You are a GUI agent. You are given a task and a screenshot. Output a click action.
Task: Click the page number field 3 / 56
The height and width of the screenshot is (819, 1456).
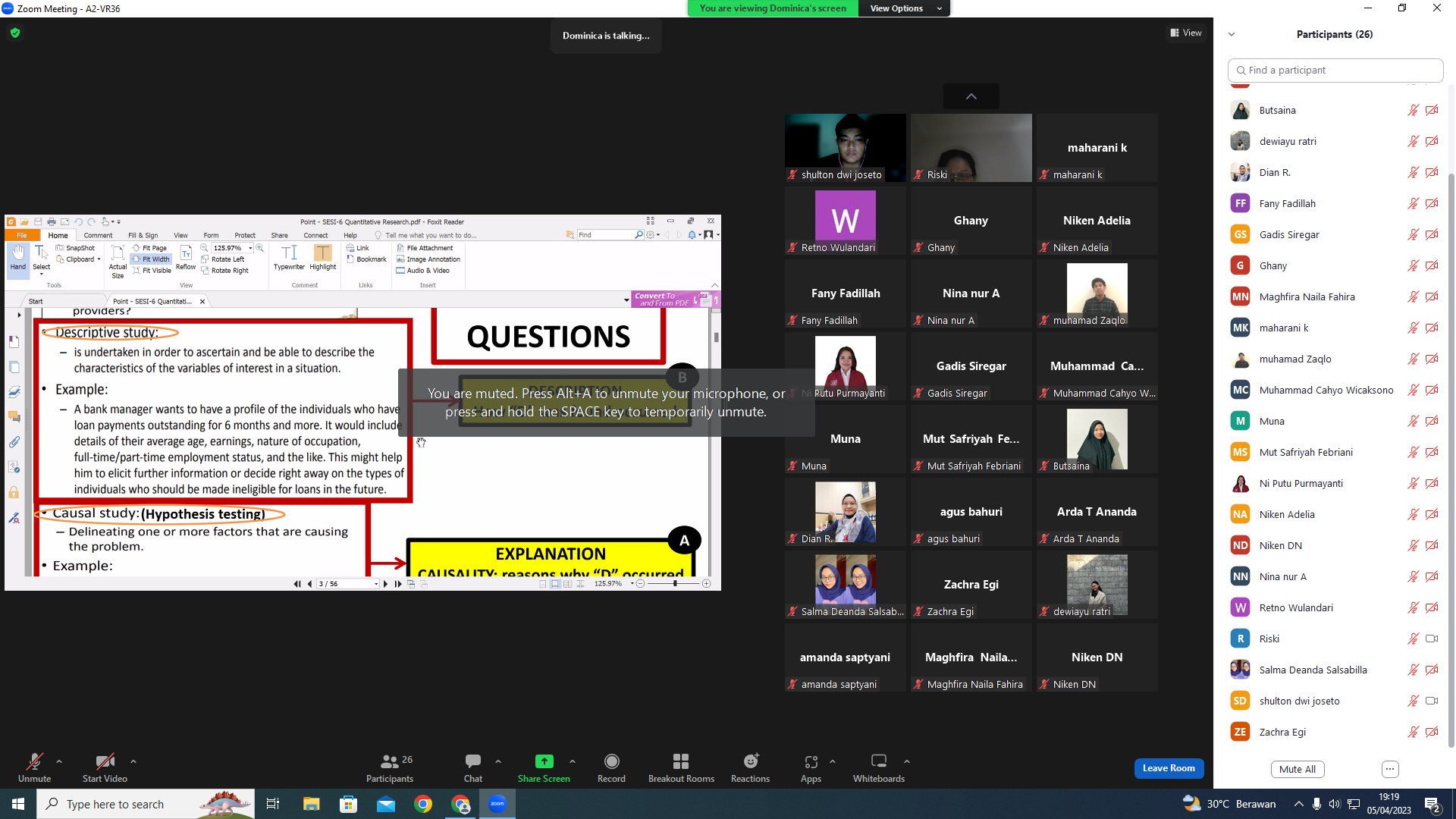tap(347, 584)
